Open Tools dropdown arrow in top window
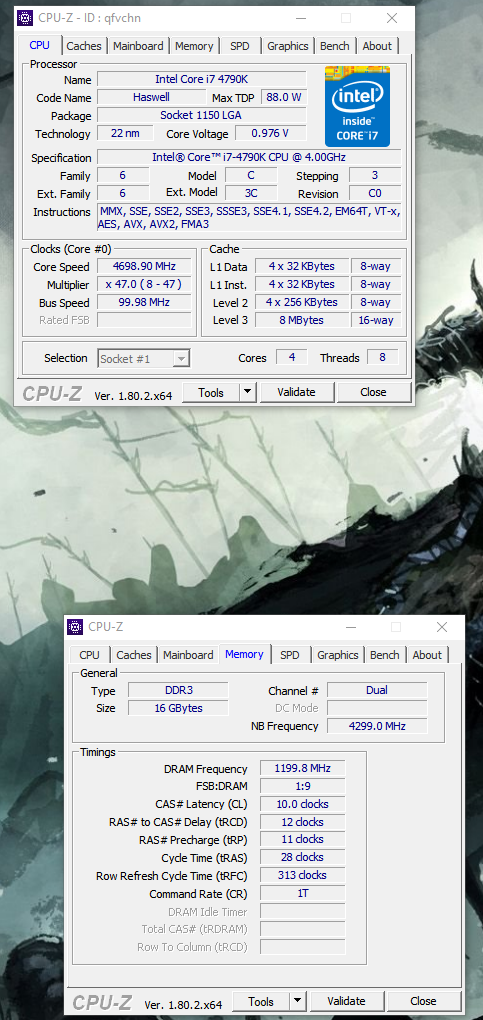This screenshot has height=1020, width=483. (247, 392)
